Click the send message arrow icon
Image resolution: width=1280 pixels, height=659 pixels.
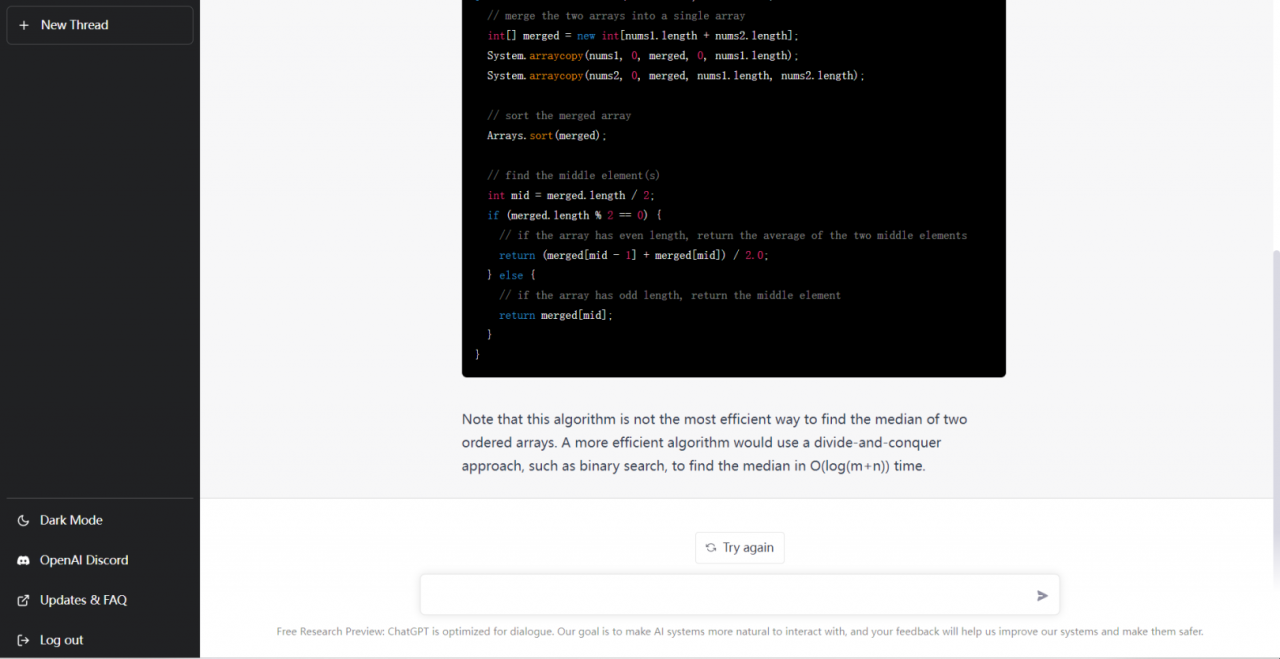[x=1042, y=595]
